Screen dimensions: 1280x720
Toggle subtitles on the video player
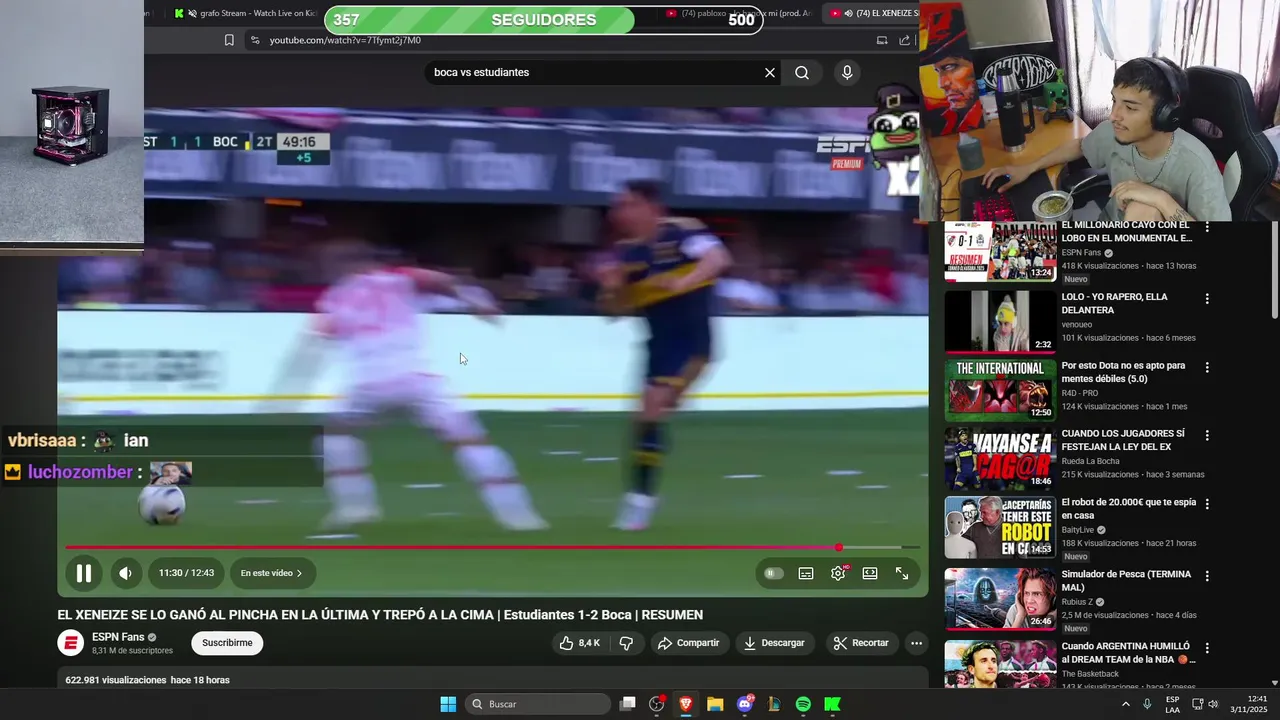[x=806, y=573]
